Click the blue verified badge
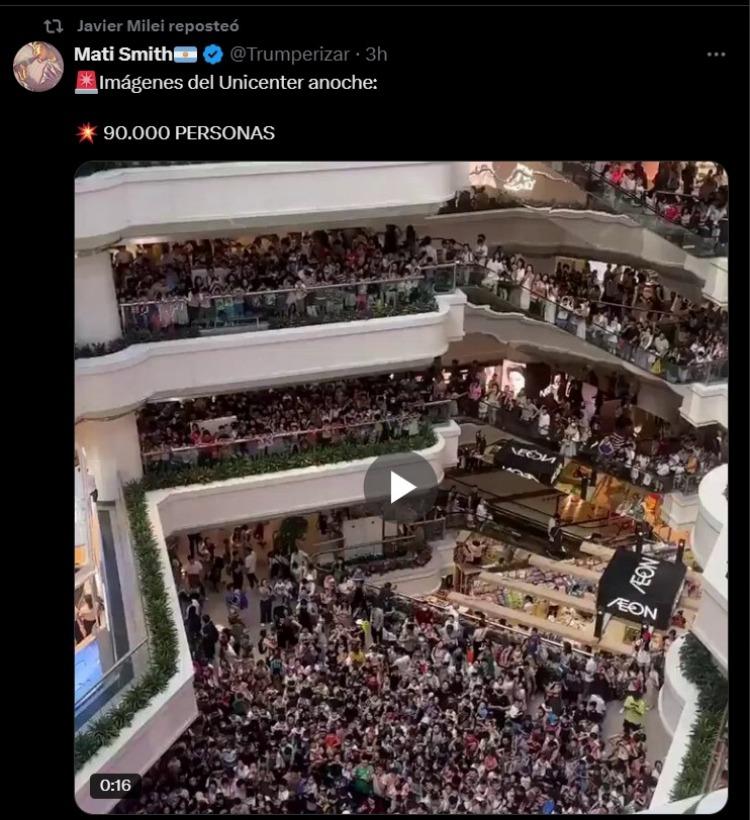Viewport: 750px width, 820px height. pos(213,54)
